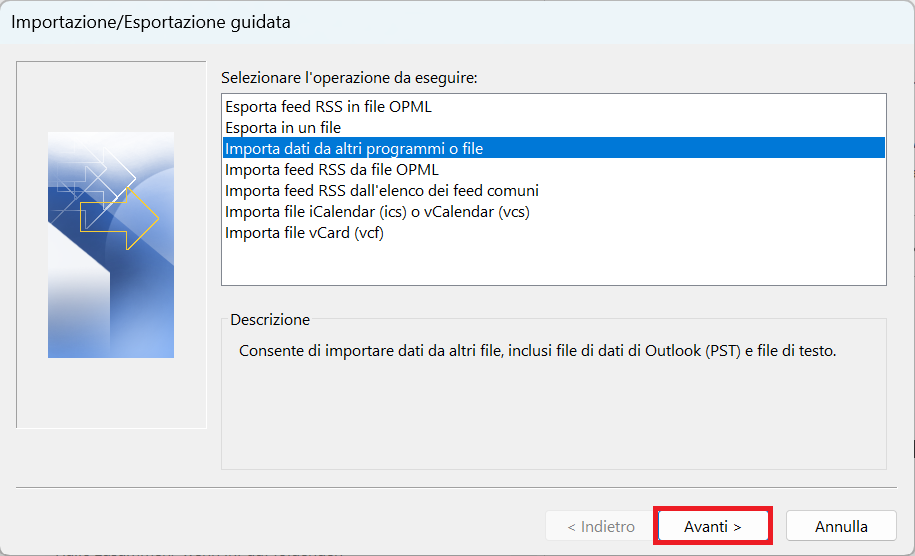This screenshot has height=556, width=915.
Task: Click the 'Avanti >' button
Action: 713,526
